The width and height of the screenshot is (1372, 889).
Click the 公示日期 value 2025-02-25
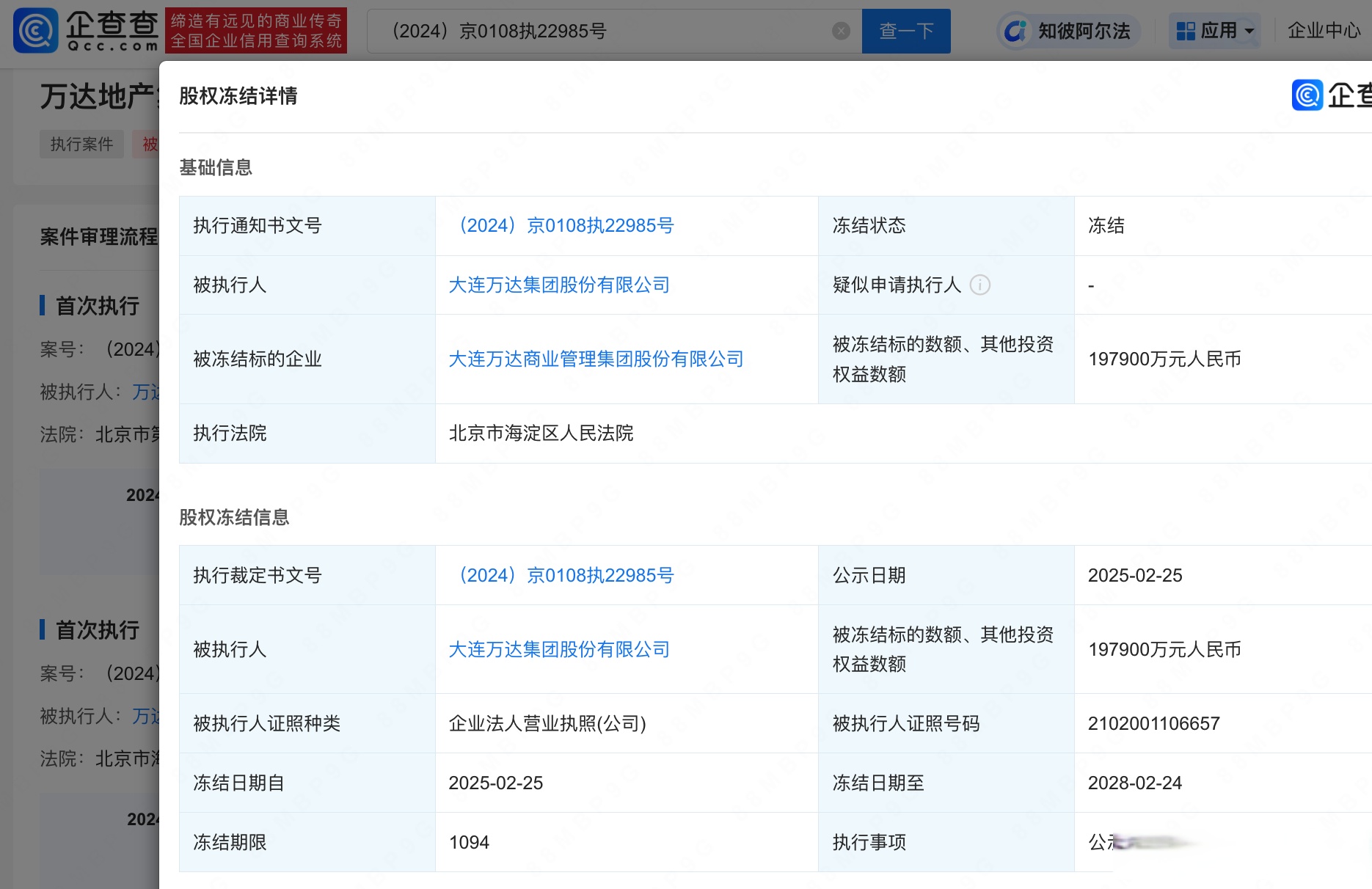(x=1135, y=575)
